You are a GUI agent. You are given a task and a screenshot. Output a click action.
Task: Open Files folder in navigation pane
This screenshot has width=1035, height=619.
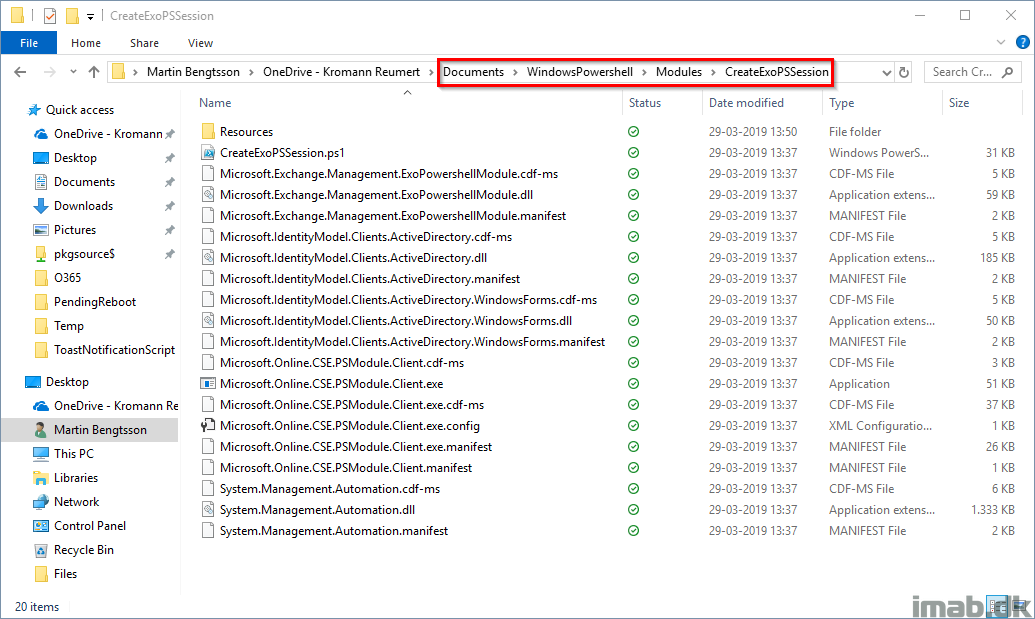tap(65, 574)
